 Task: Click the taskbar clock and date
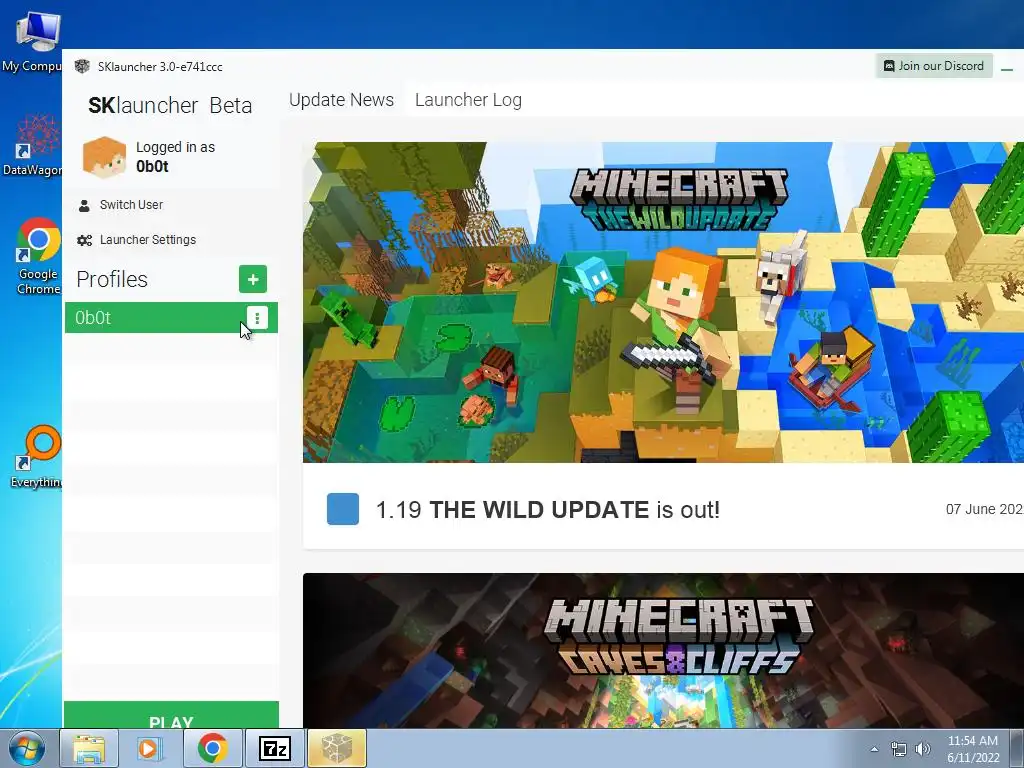[973, 749]
